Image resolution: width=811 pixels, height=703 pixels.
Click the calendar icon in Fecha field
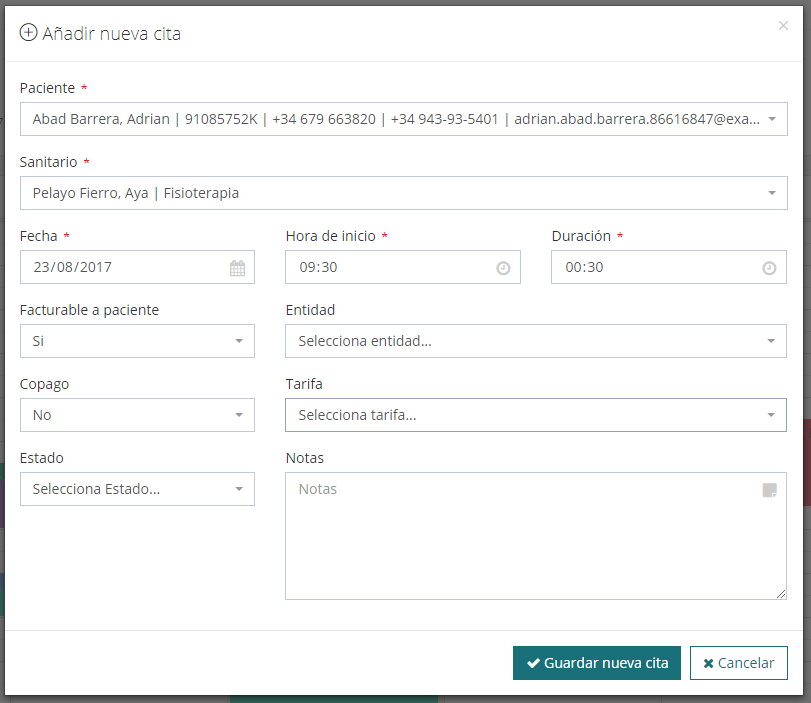pyautogui.click(x=237, y=268)
